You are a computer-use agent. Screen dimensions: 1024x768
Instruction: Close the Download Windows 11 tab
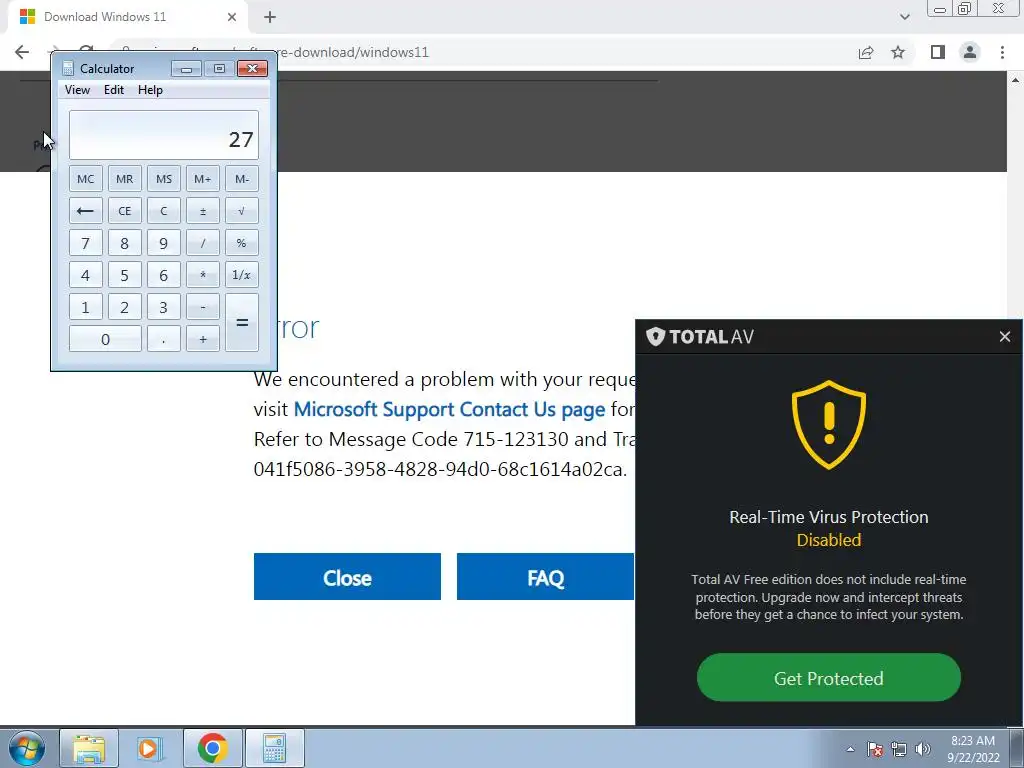[x=232, y=17]
